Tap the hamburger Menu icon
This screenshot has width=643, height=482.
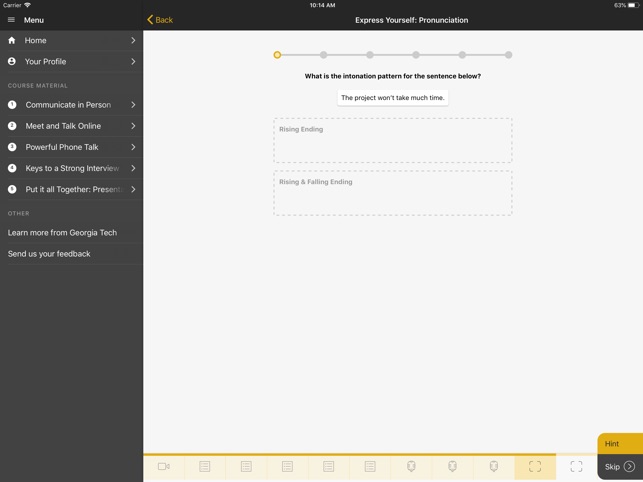[12, 20]
